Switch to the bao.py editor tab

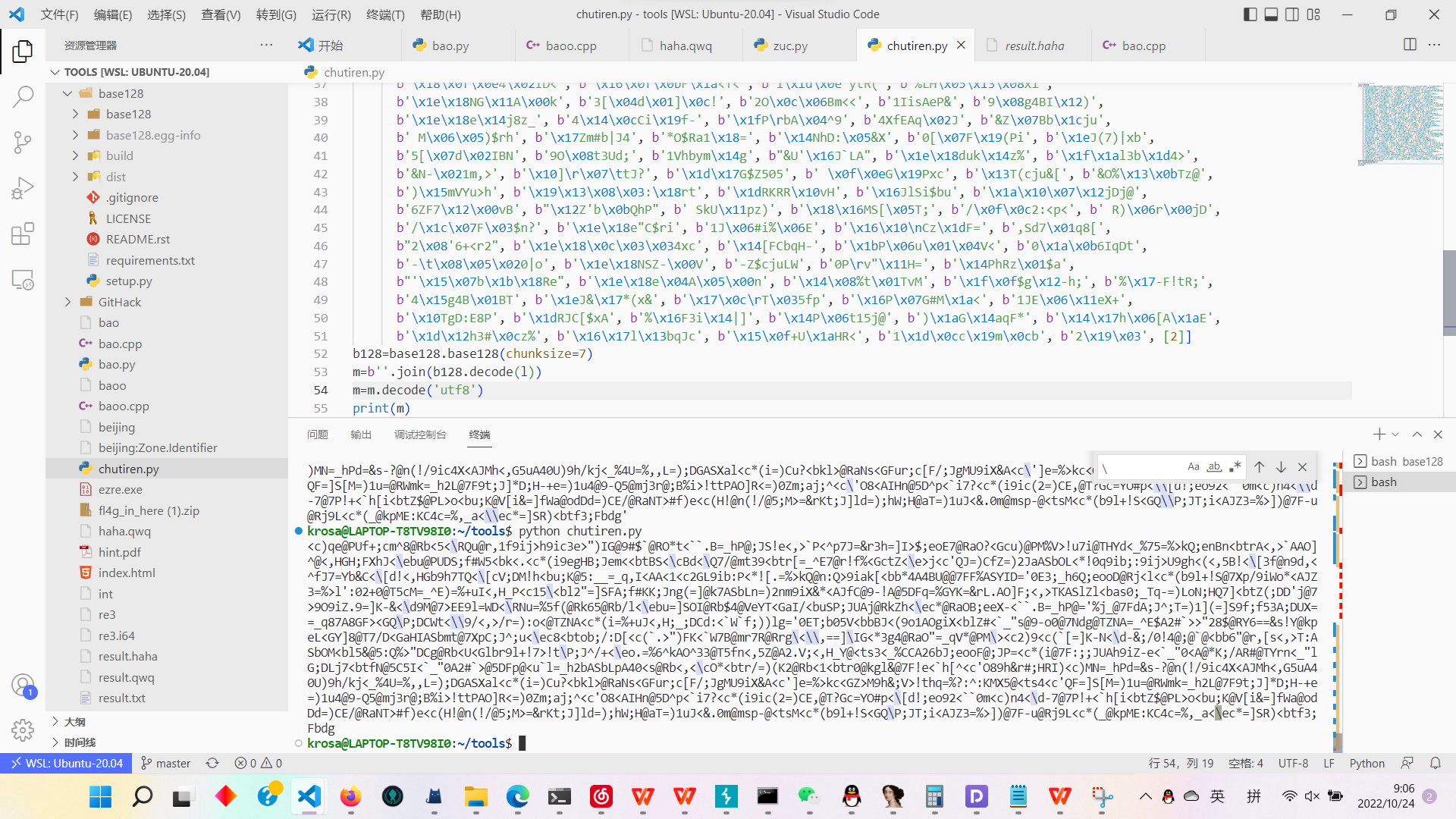tap(450, 45)
